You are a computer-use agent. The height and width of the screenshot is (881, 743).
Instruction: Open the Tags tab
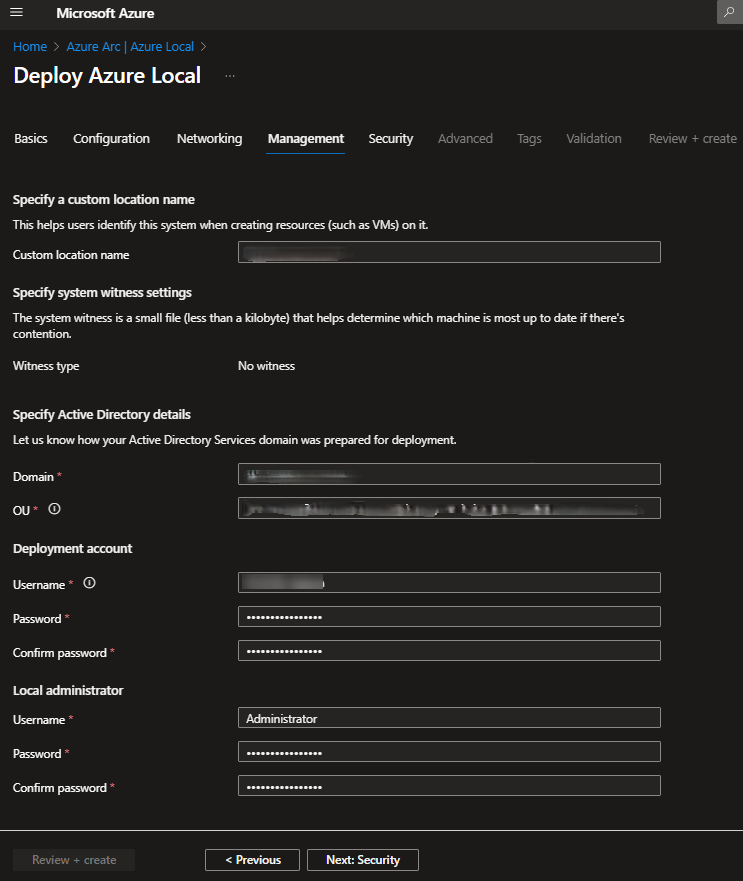click(529, 139)
